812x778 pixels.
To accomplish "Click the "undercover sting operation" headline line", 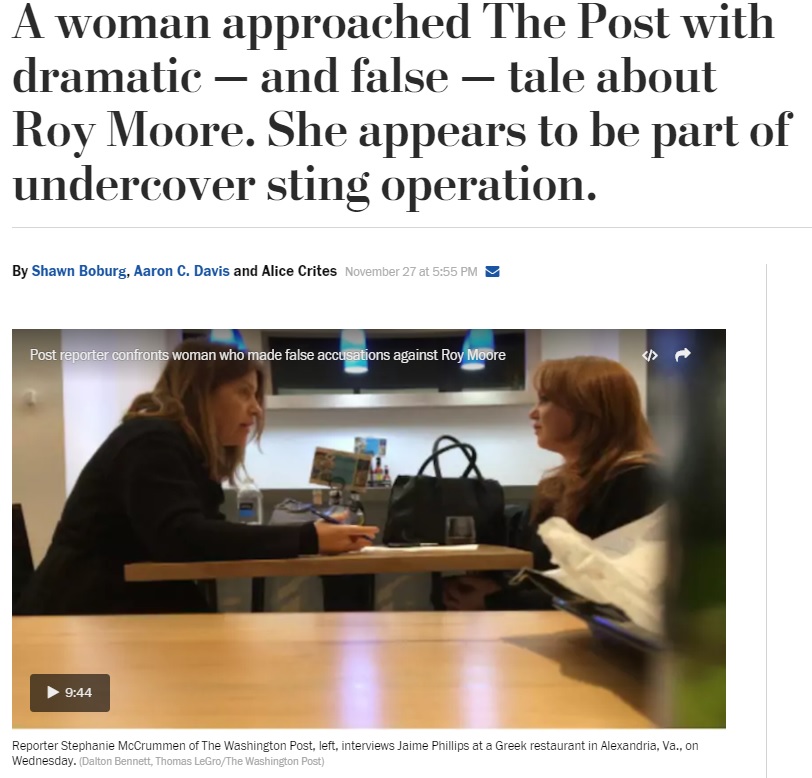I will click(x=304, y=184).
